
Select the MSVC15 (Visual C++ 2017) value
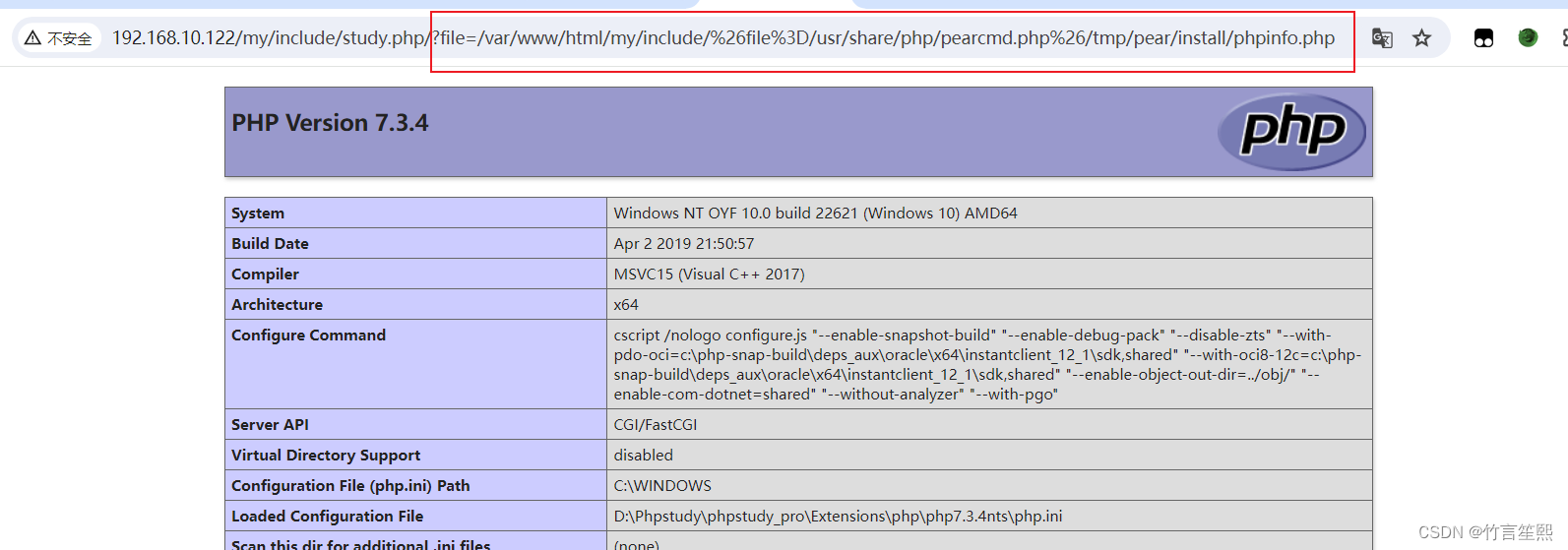click(x=709, y=275)
